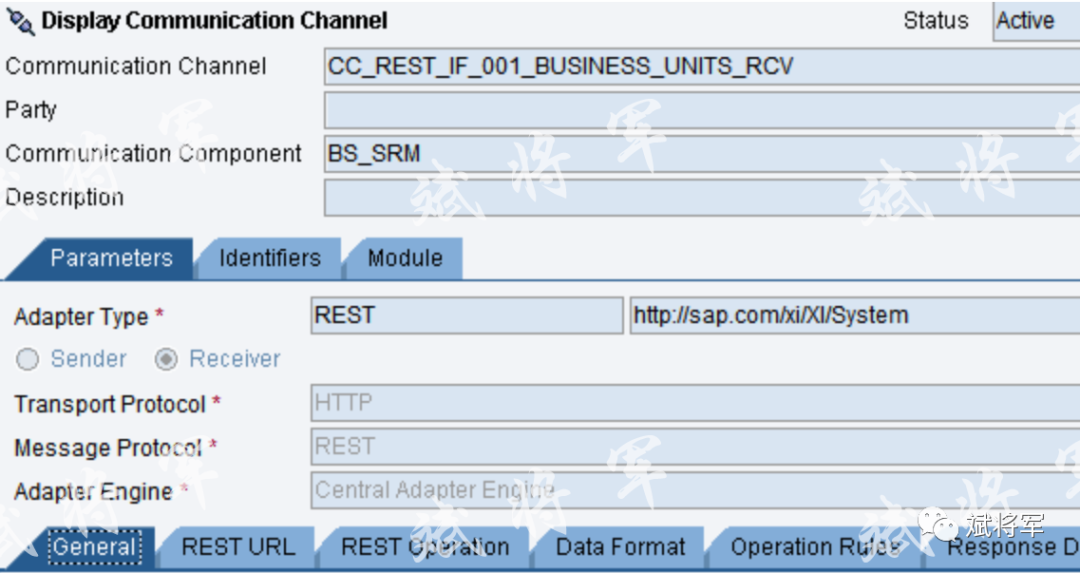Click the empty Party field
1080x573 pixels.
pyautogui.click(x=702, y=110)
